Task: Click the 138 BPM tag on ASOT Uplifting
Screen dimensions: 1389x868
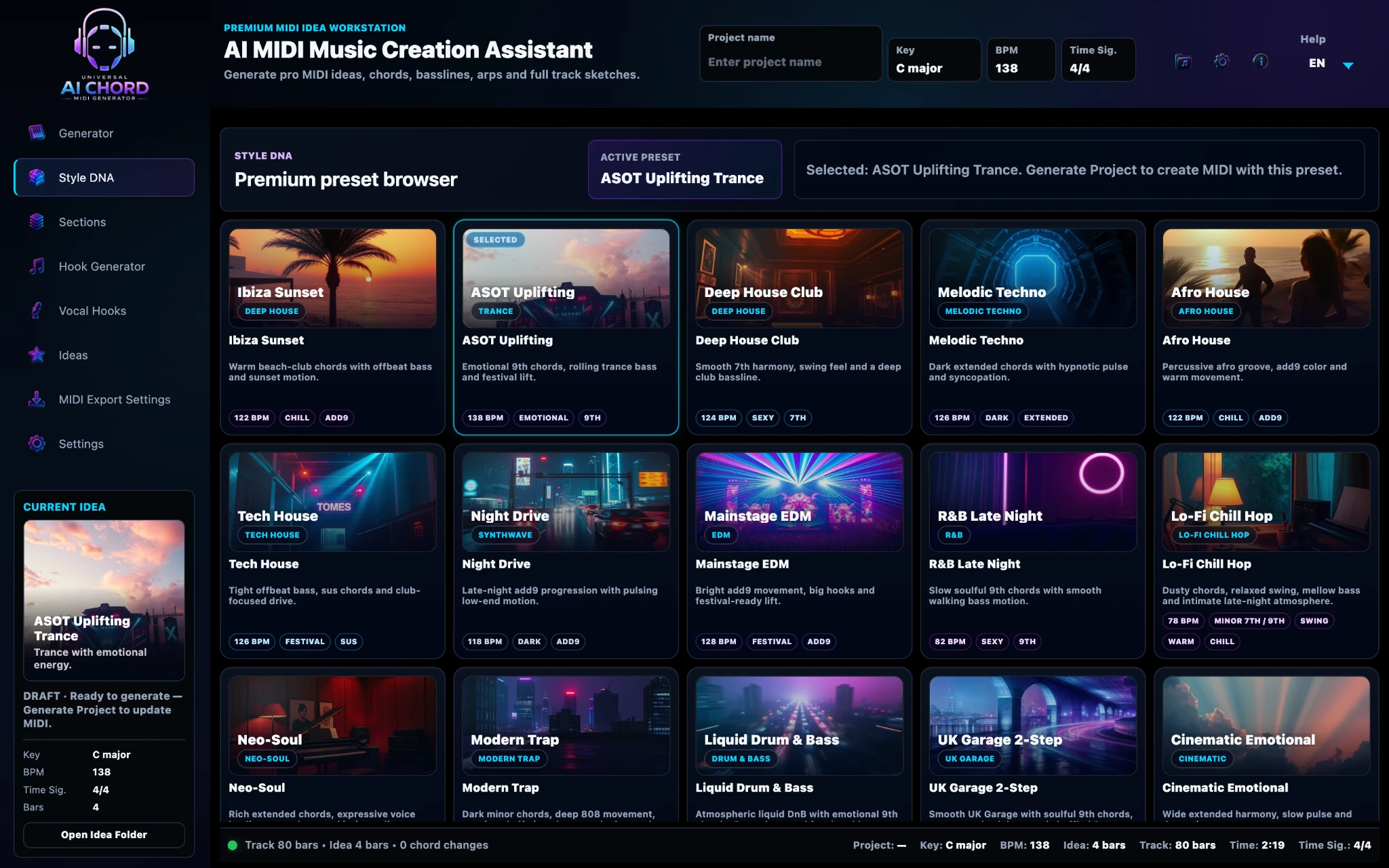Action: click(x=486, y=418)
